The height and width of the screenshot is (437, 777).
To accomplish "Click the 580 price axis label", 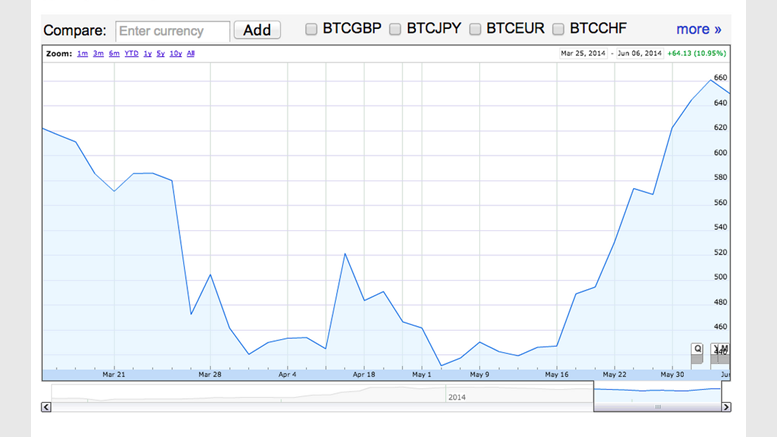I will coord(721,177).
